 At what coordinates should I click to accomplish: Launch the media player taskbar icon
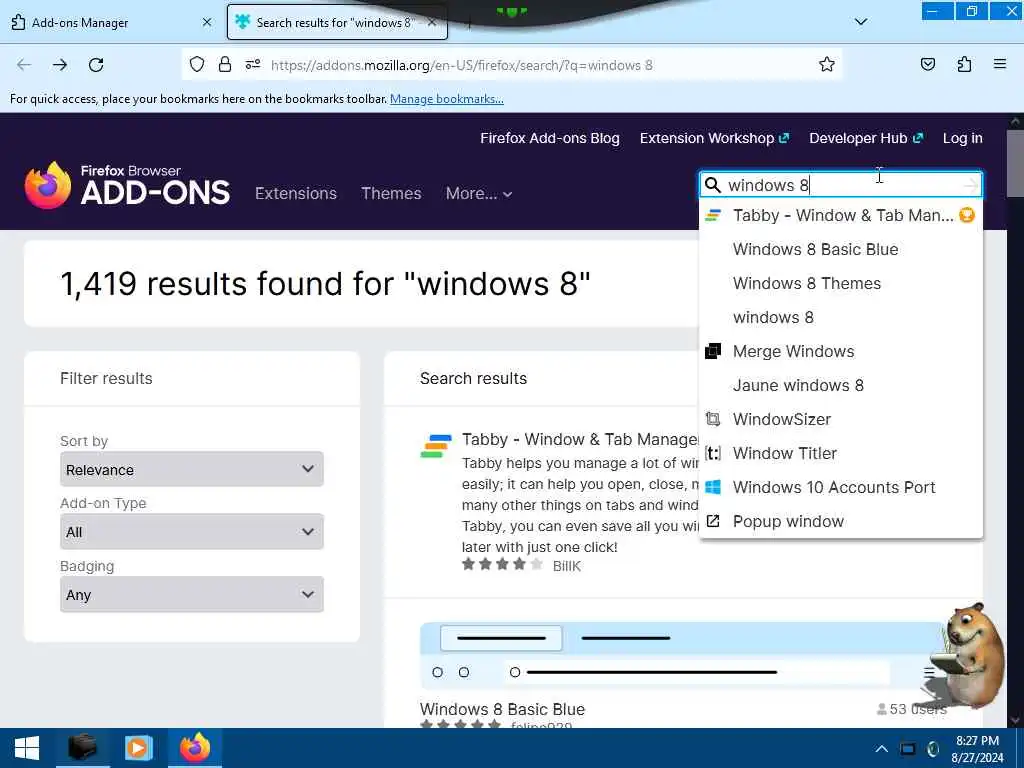point(138,748)
